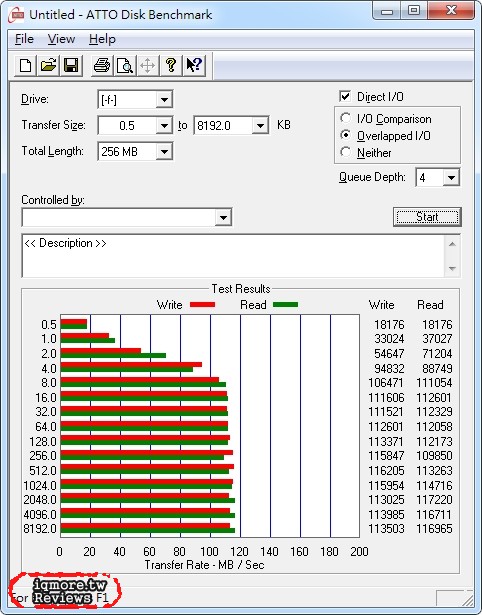Viewport: 482px width, 615px height.
Task: Click the Description box scroll up arrow
Action: [452, 244]
